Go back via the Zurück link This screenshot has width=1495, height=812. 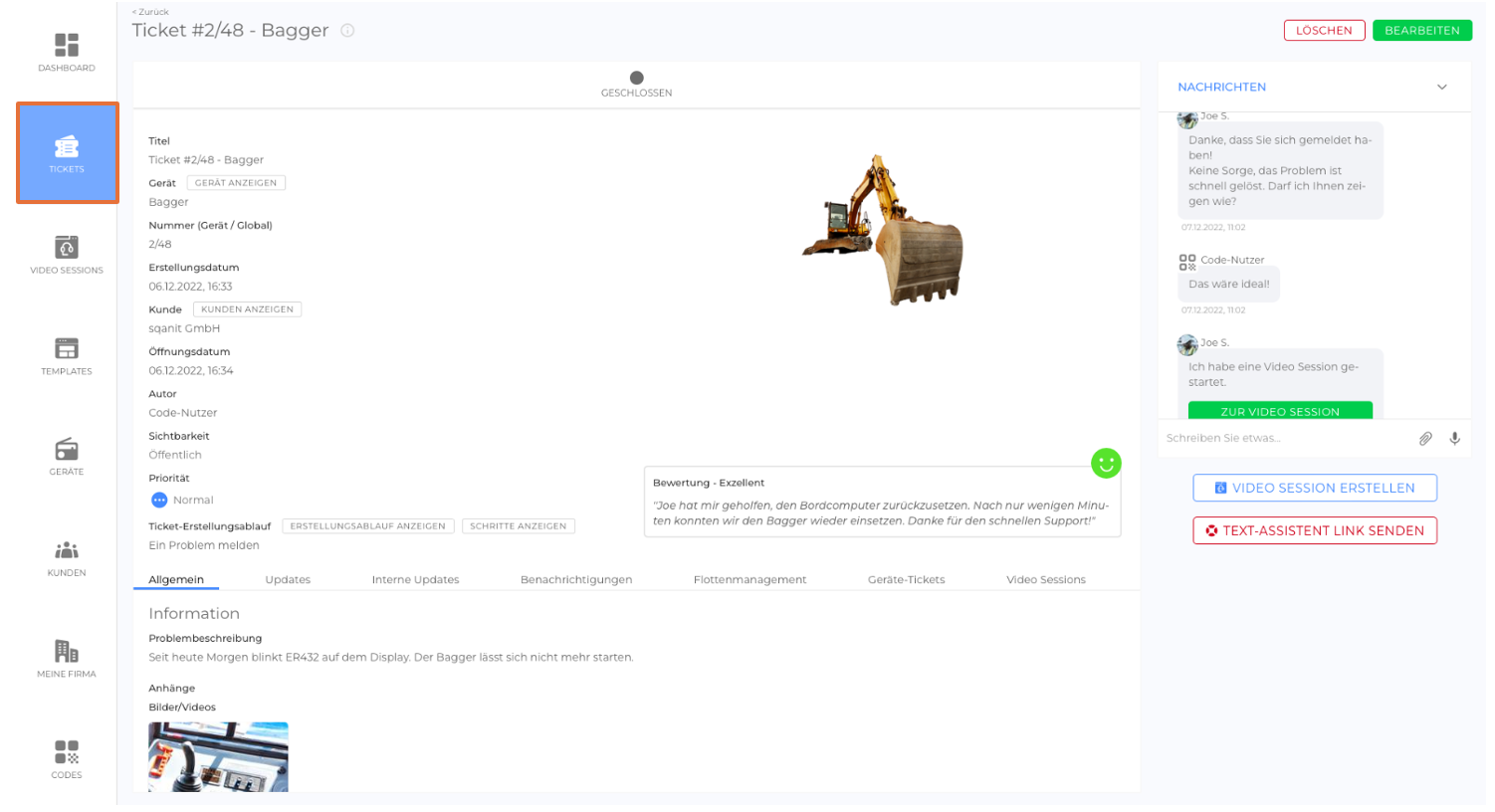151,12
